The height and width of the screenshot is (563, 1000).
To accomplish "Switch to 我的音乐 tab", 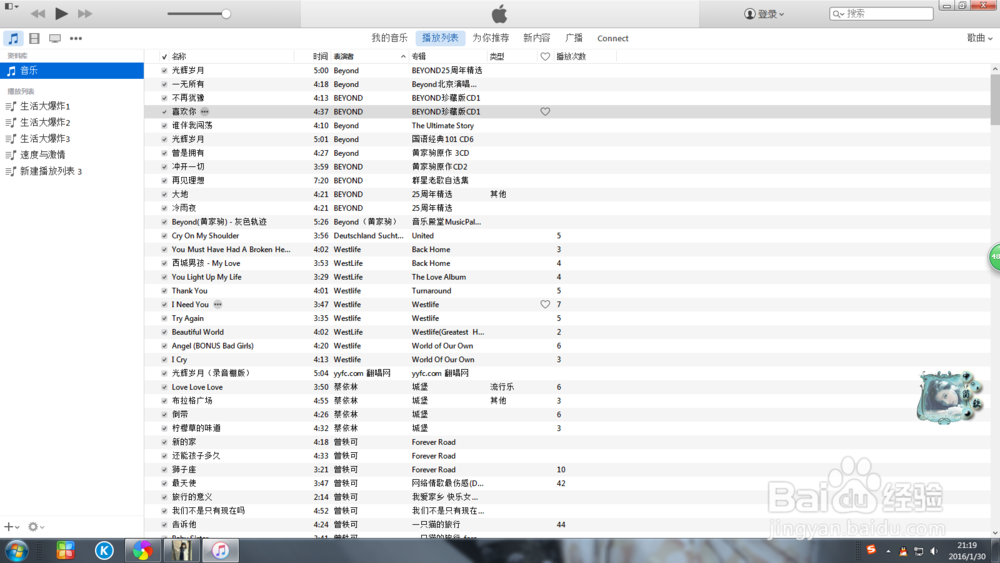I will coord(390,38).
